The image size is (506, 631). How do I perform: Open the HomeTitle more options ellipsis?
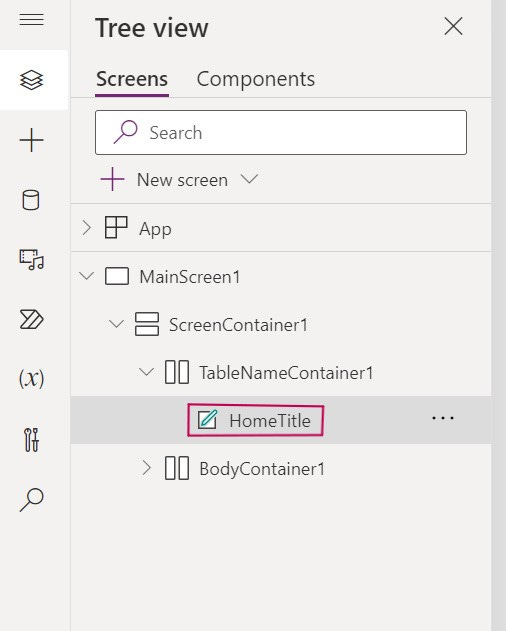443,418
